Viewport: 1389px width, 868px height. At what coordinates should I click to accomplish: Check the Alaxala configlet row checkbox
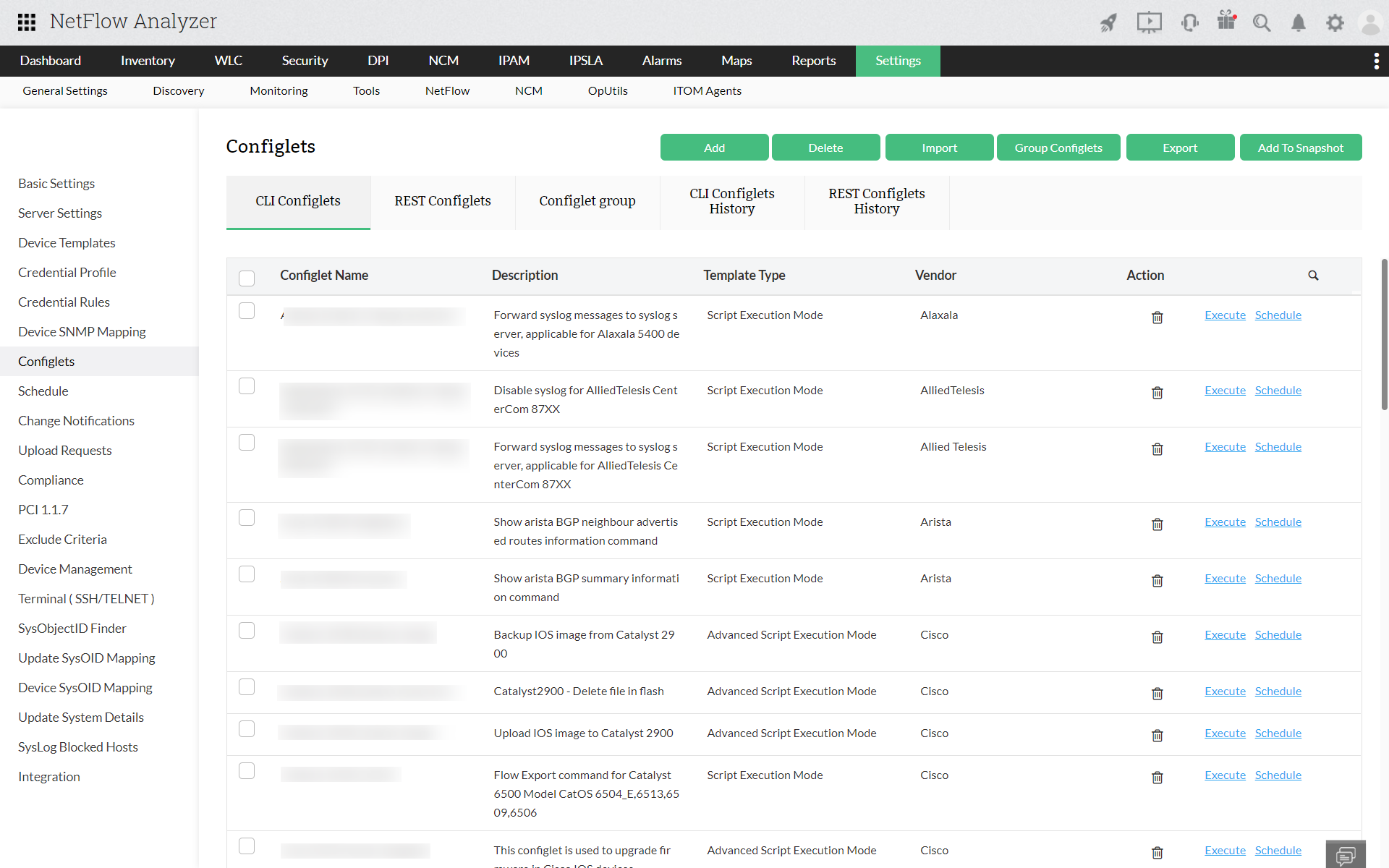(x=247, y=311)
